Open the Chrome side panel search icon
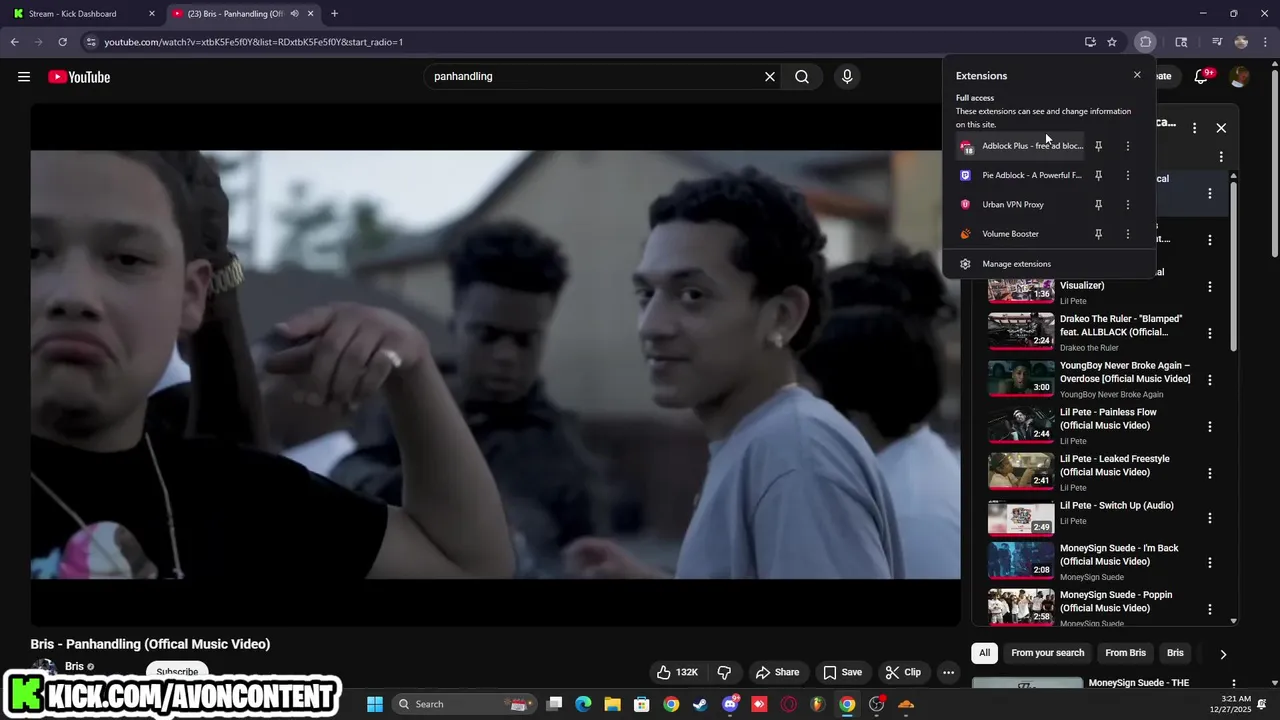 [x=1181, y=42]
